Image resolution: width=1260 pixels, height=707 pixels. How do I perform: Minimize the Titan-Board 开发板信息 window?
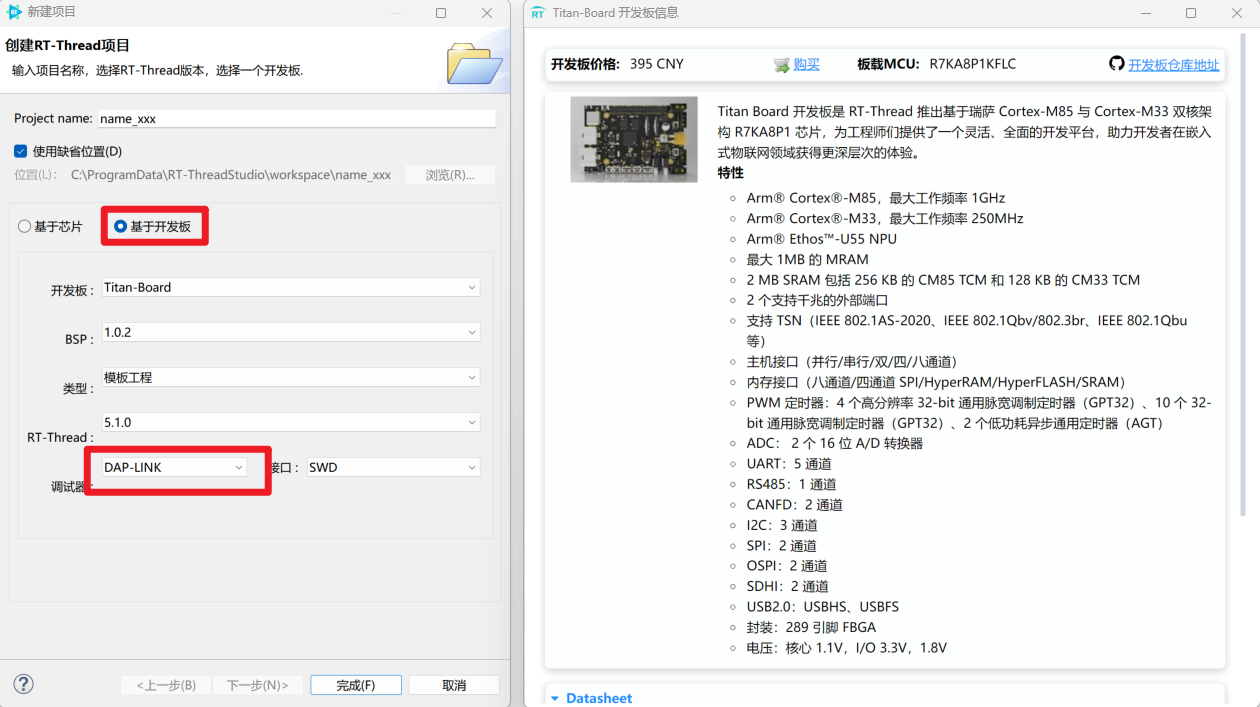(x=1146, y=13)
